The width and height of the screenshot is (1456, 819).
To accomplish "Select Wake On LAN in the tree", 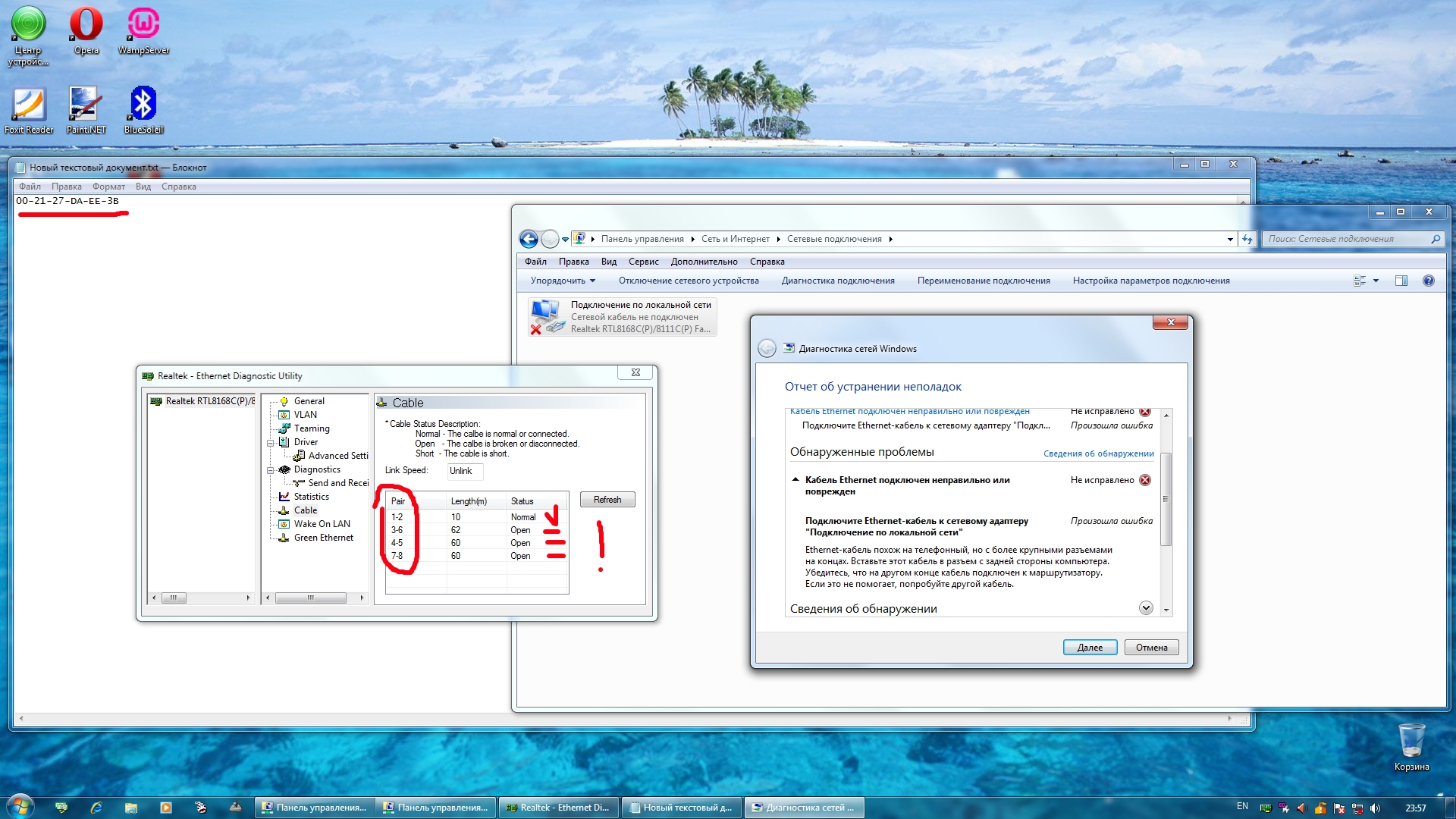I will pos(322,524).
